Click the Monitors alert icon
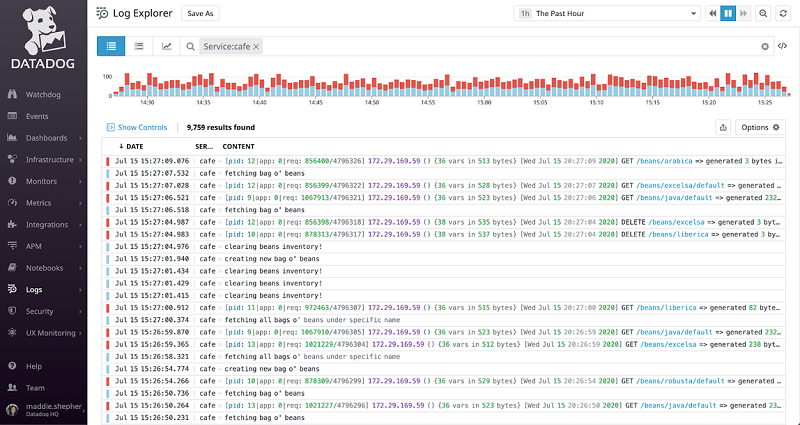800x425 pixels. pos(12,181)
